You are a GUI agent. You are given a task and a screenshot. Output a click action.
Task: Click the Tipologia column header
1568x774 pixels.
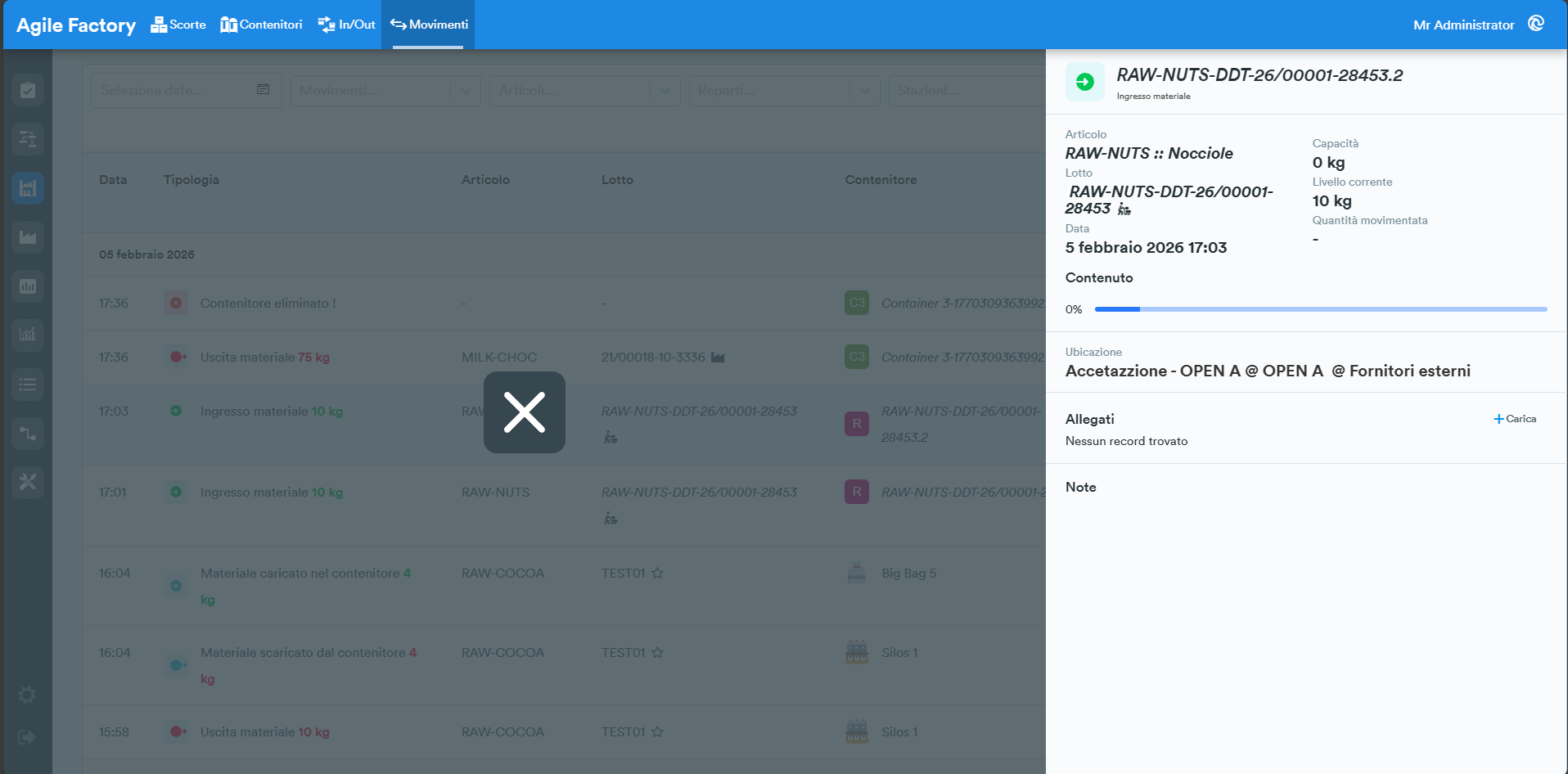191,179
